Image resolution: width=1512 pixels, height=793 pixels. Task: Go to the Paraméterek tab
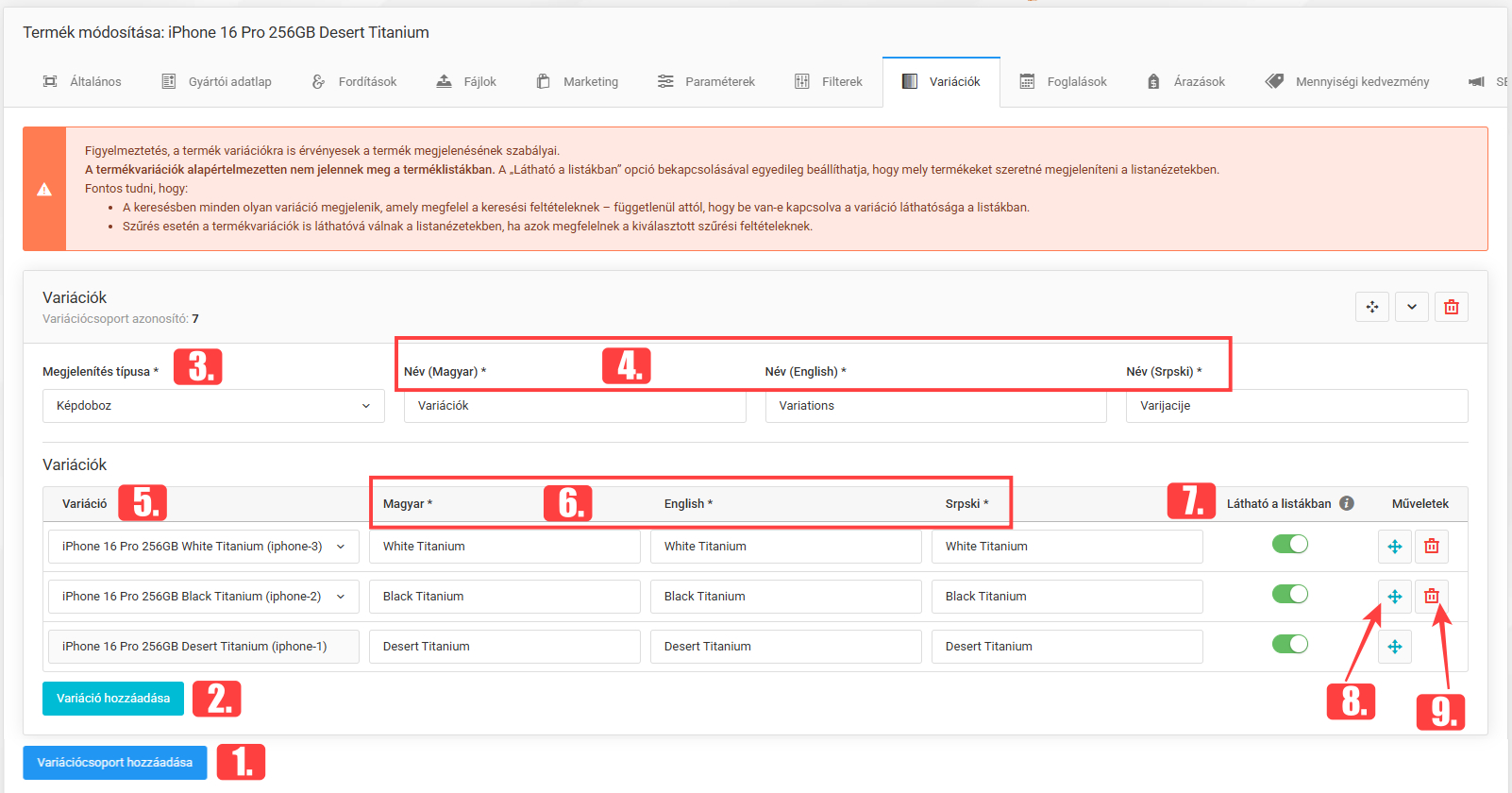706,82
